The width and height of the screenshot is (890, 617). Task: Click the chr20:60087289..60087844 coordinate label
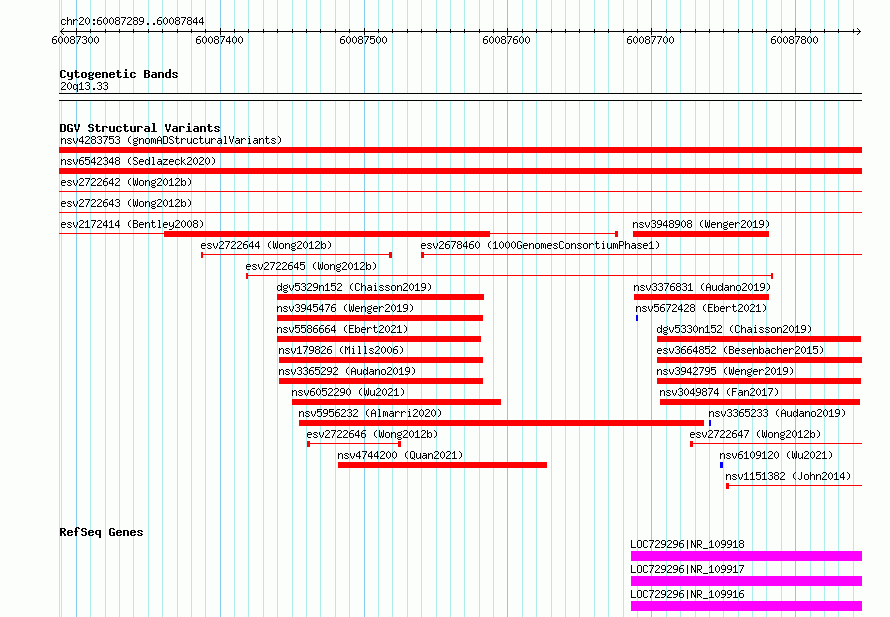pos(132,22)
